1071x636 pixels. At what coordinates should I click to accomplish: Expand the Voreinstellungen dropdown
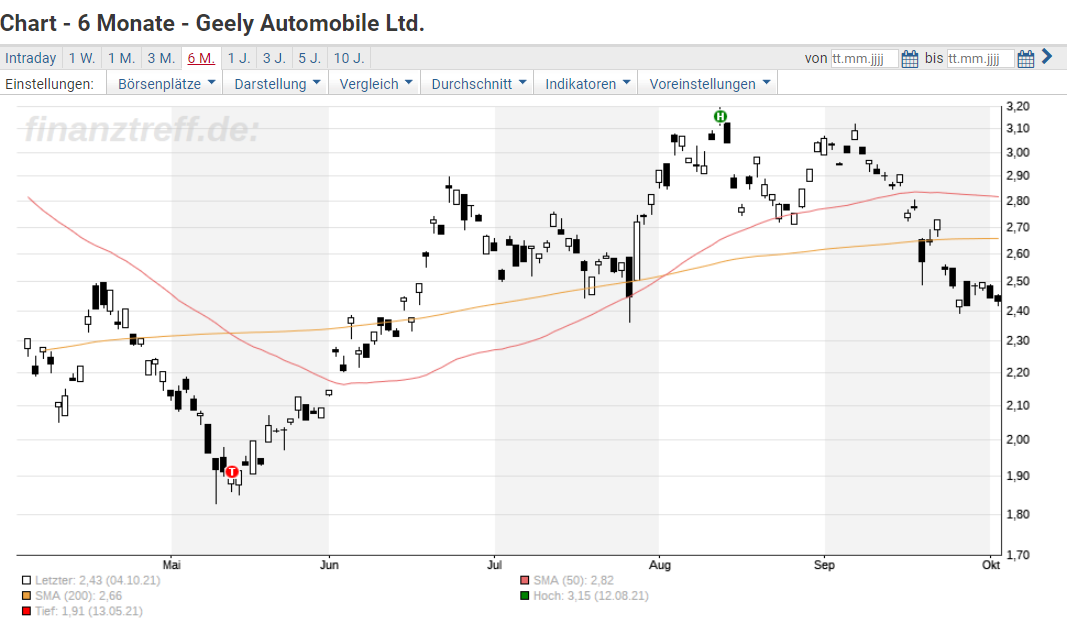[x=709, y=84]
